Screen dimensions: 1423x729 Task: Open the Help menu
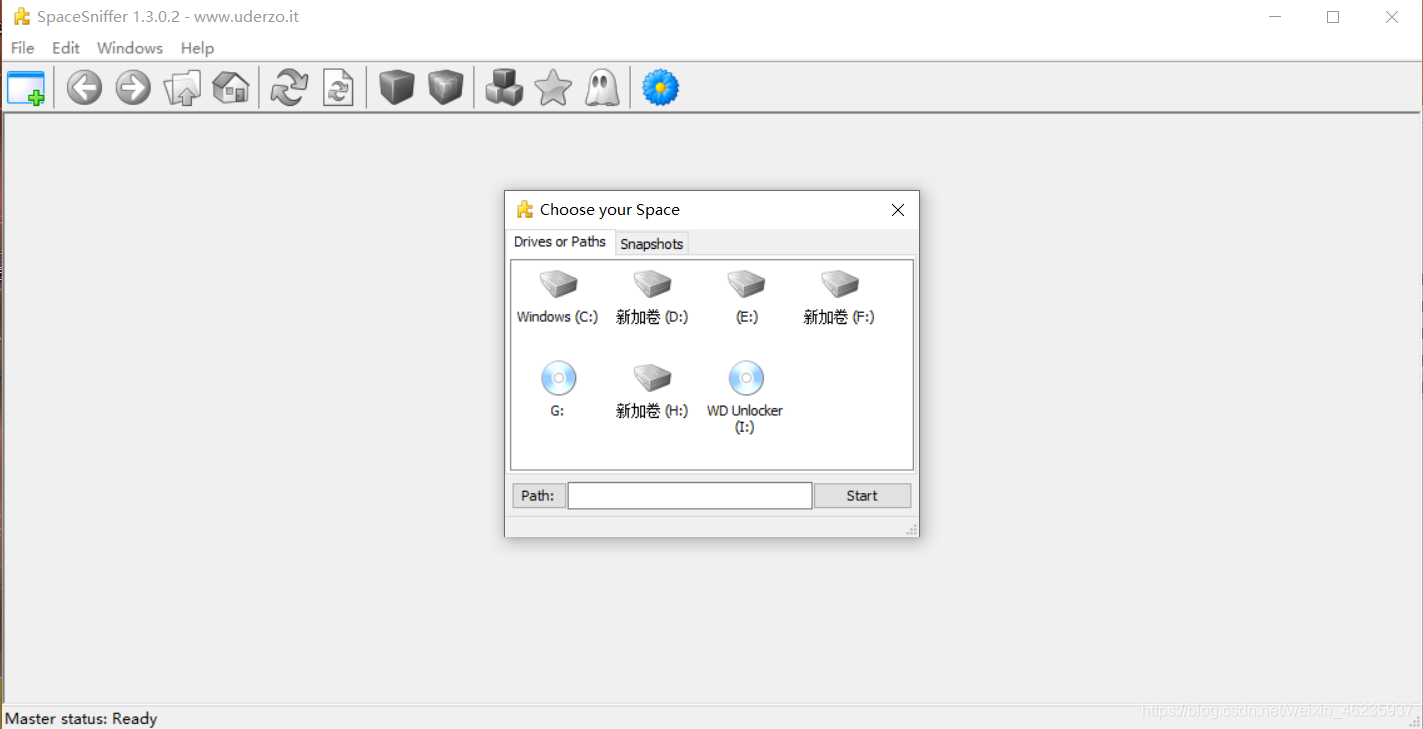197,48
